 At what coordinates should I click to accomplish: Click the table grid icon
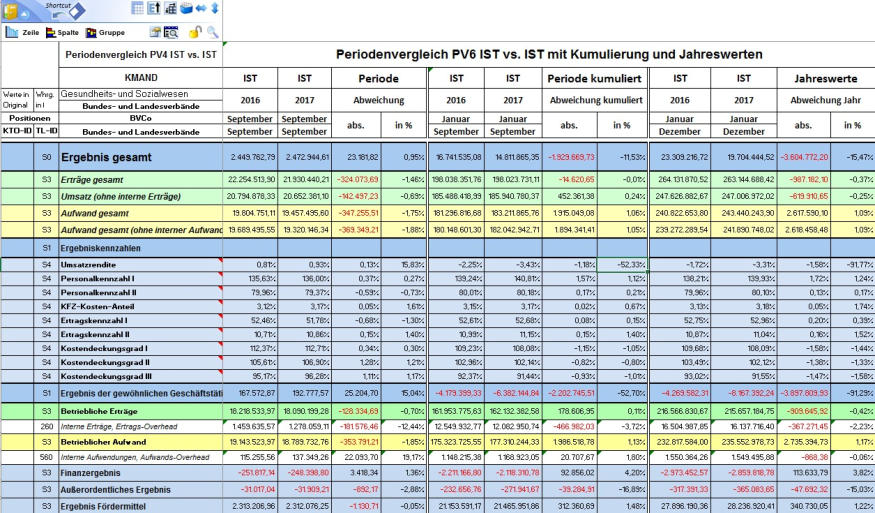click(138, 8)
